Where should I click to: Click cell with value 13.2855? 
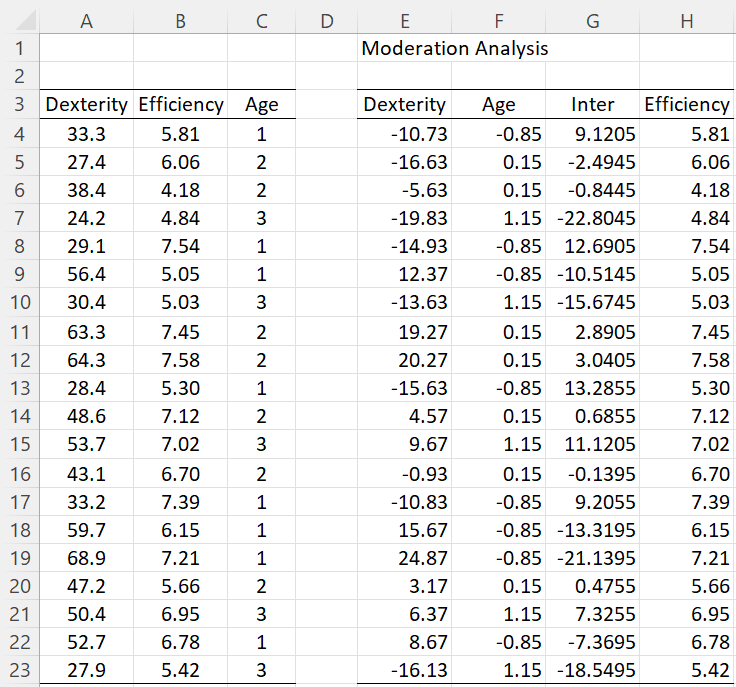pyautogui.click(x=592, y=388)
